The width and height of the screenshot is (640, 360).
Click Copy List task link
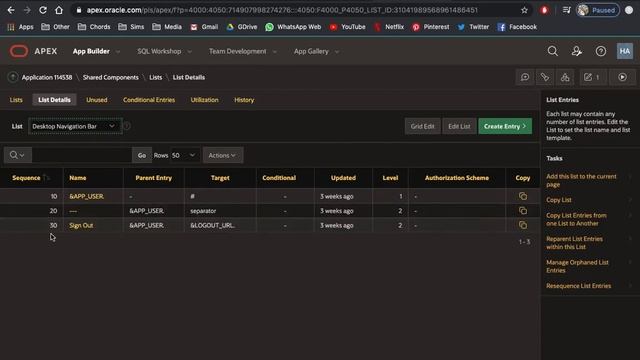[559, 200]
